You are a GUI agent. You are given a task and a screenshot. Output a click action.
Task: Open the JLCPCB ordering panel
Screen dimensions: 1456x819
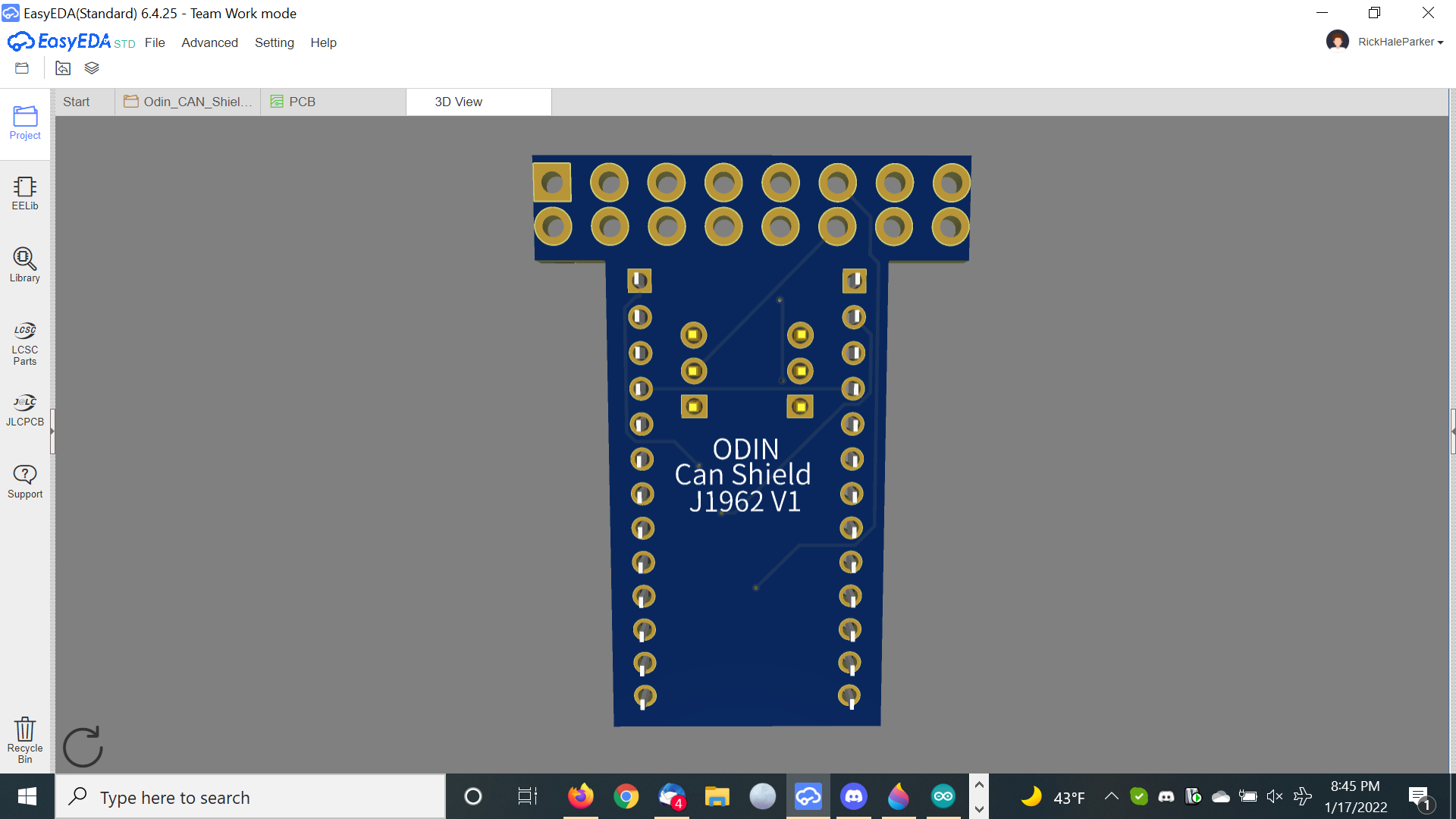(x=25, y=410)
